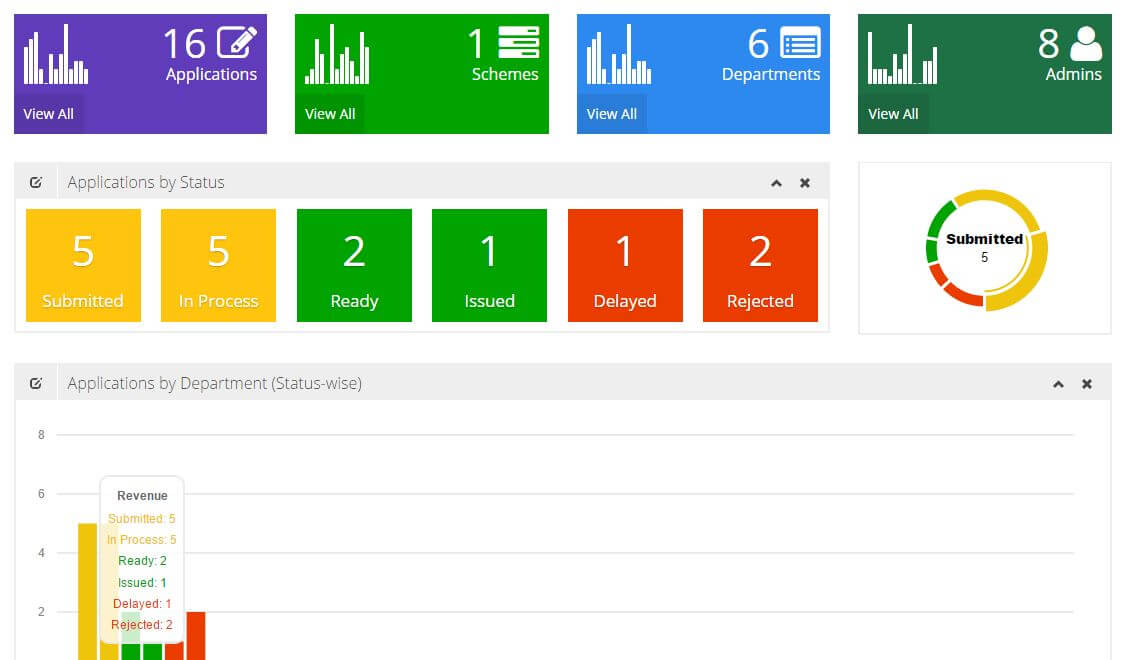
Task: Click edit icon on Applications by Department panel
Action: [36, 383]
